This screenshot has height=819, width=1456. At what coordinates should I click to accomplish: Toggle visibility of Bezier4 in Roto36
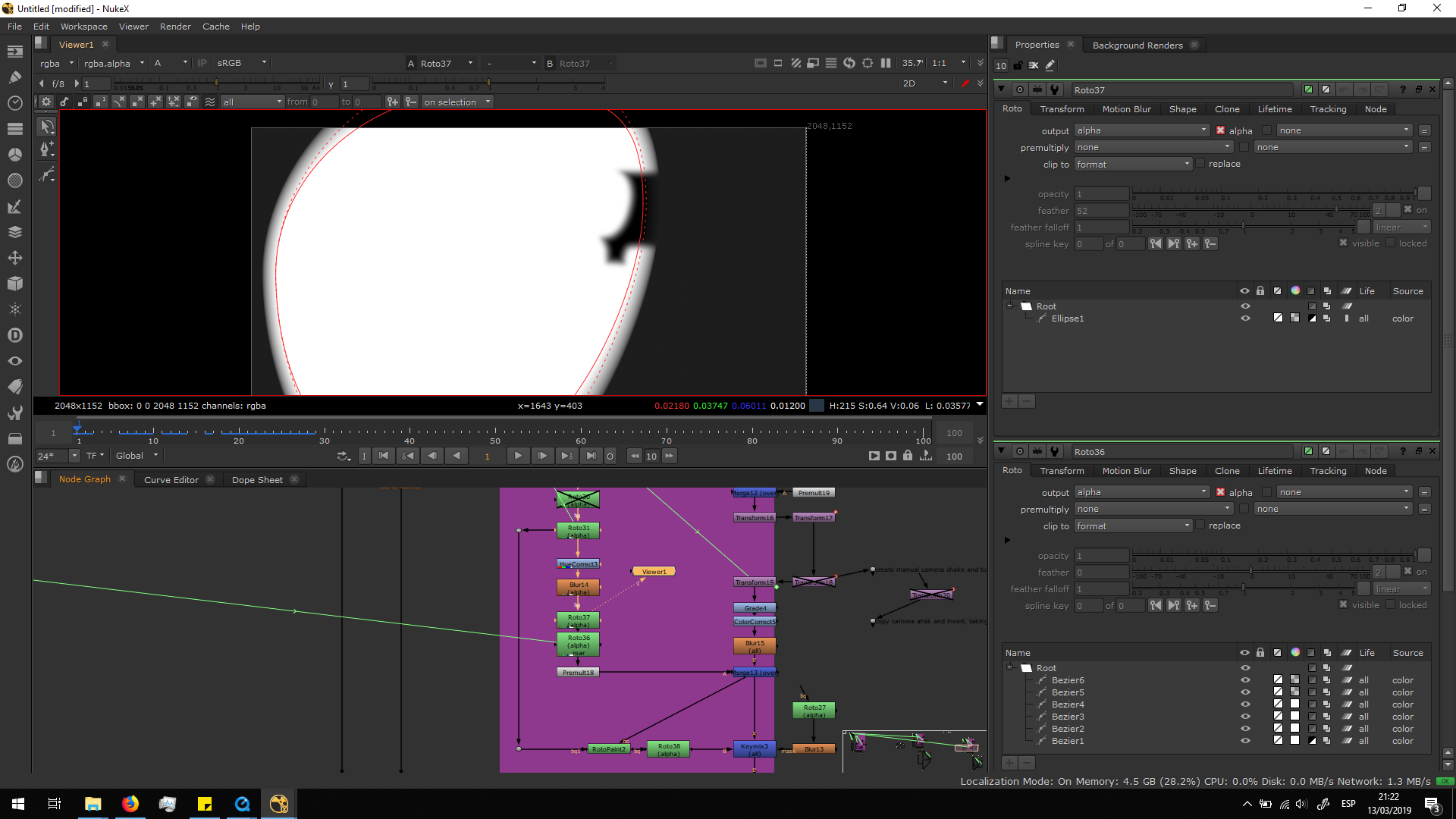(1244, 704)
